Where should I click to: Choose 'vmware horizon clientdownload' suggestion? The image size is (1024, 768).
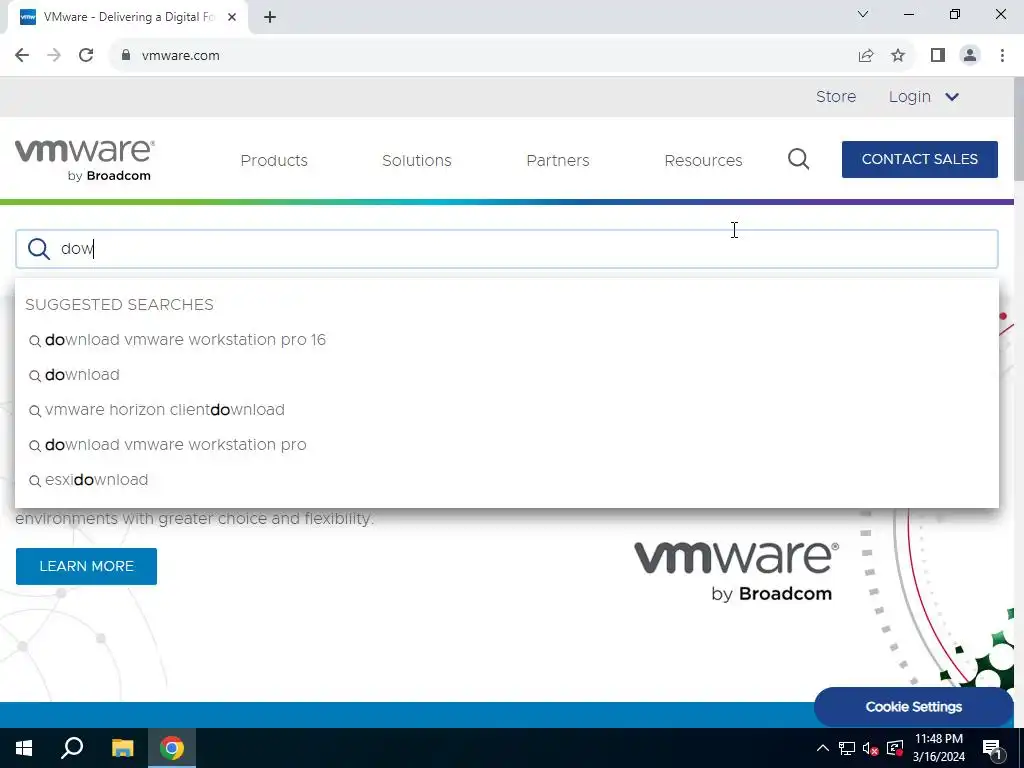click(165, 410)
